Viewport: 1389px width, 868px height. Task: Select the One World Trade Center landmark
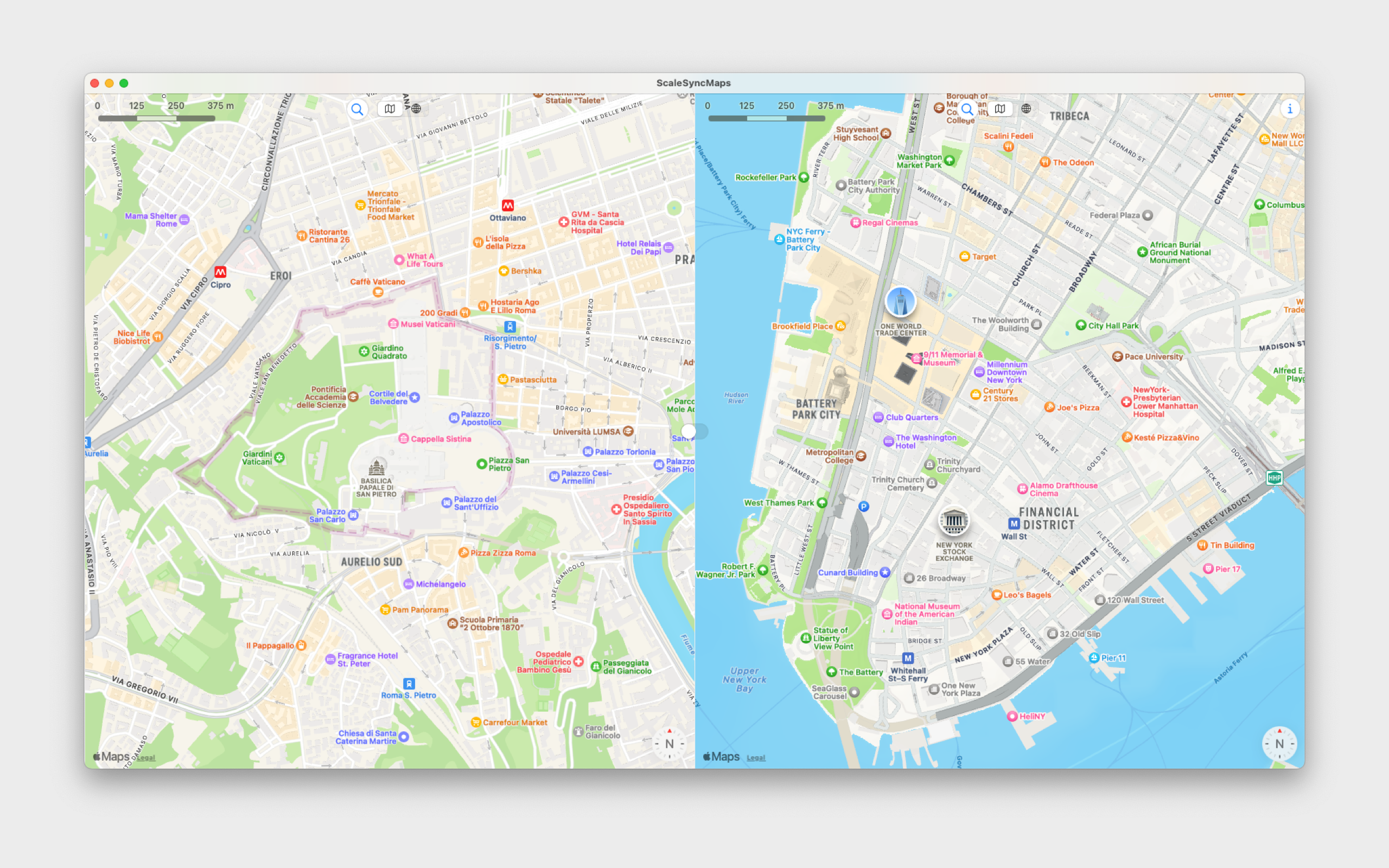click(900, 303)
